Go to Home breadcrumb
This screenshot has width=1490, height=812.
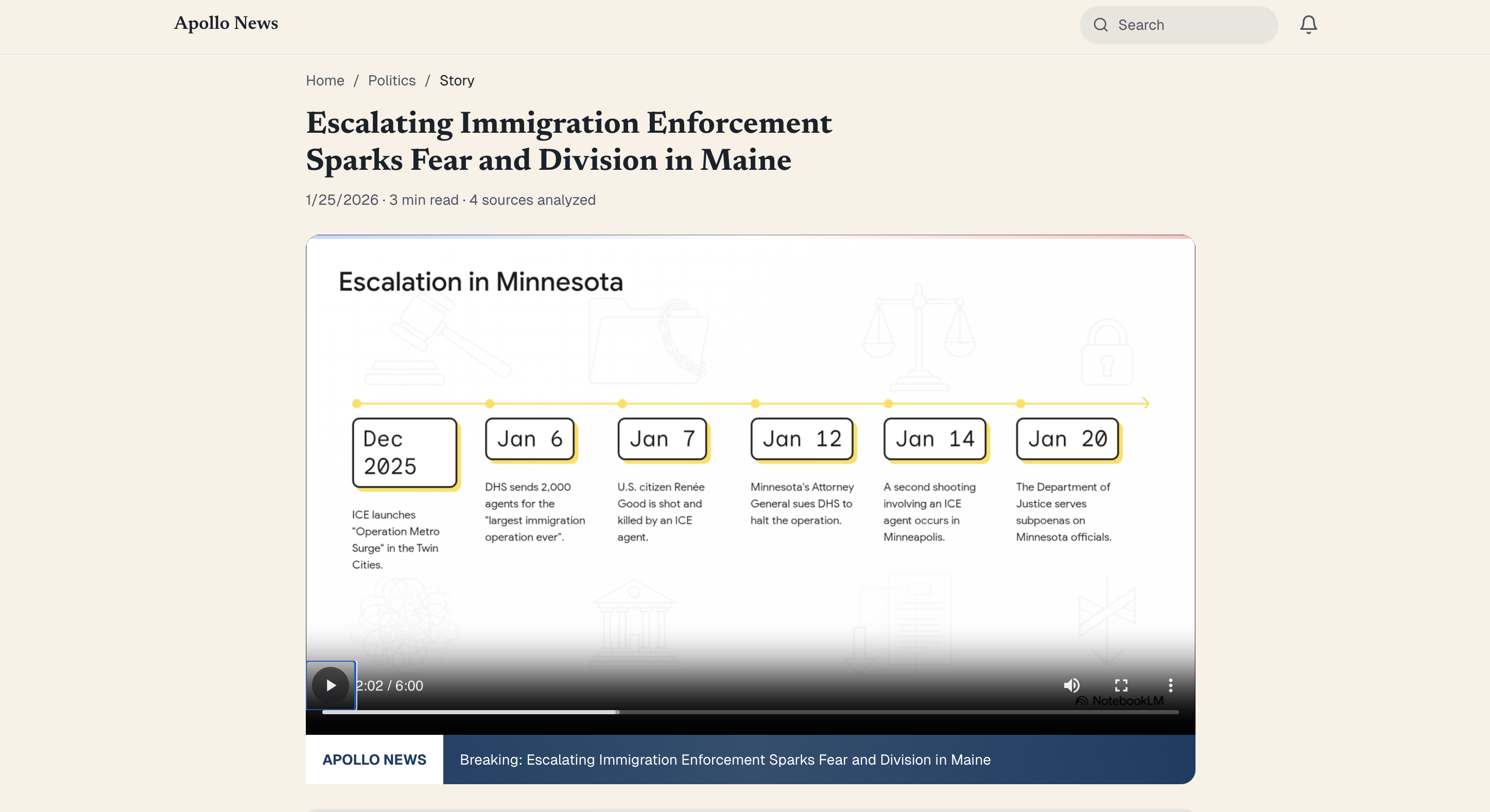pyautogui.click(x=324, y=80)
